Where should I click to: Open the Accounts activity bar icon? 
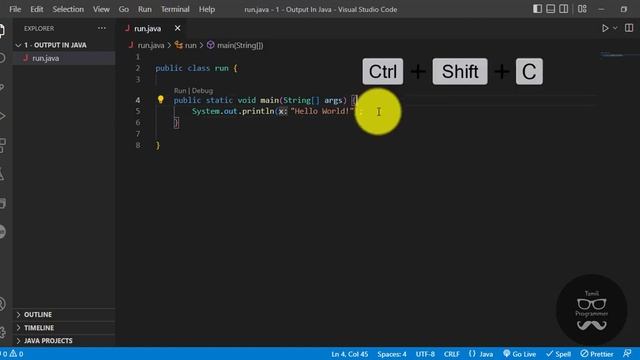tap(2, 304)
